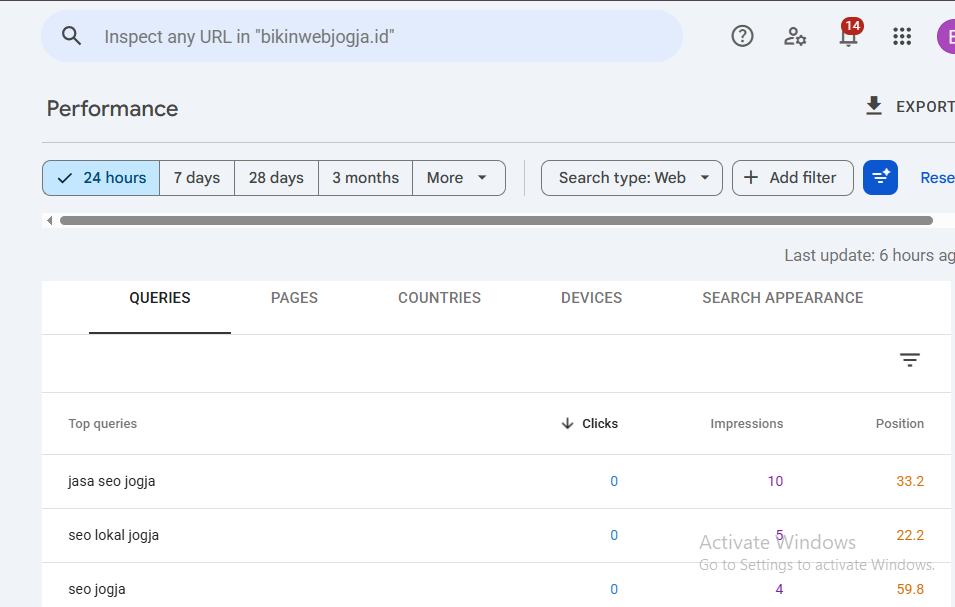The width and height of the screenshot is (955, 607).
Task: Open the 'jasa seo jogja' query row
Action: tap(496, 481)
